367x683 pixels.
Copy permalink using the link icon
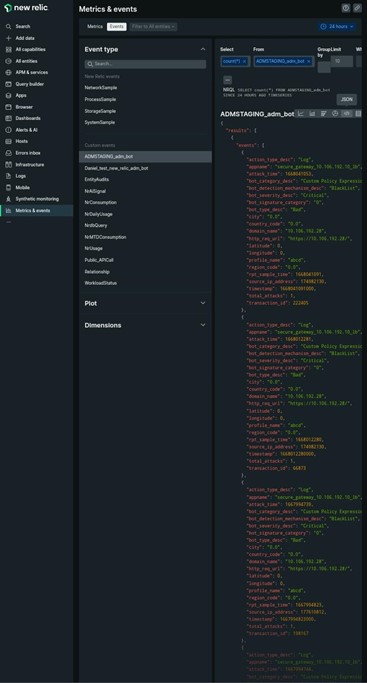coord(357,8)
